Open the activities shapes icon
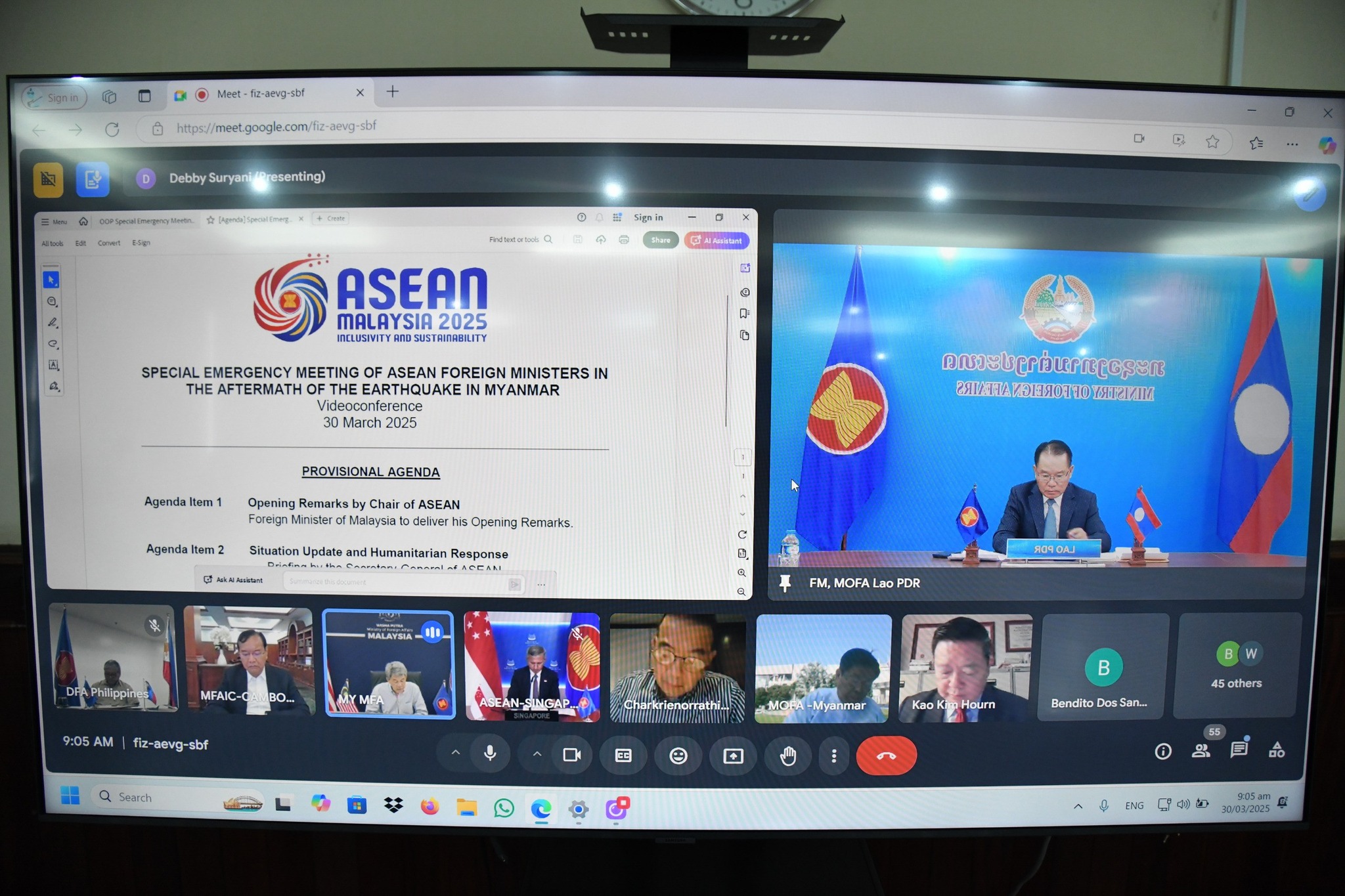 coord(1277,750)
